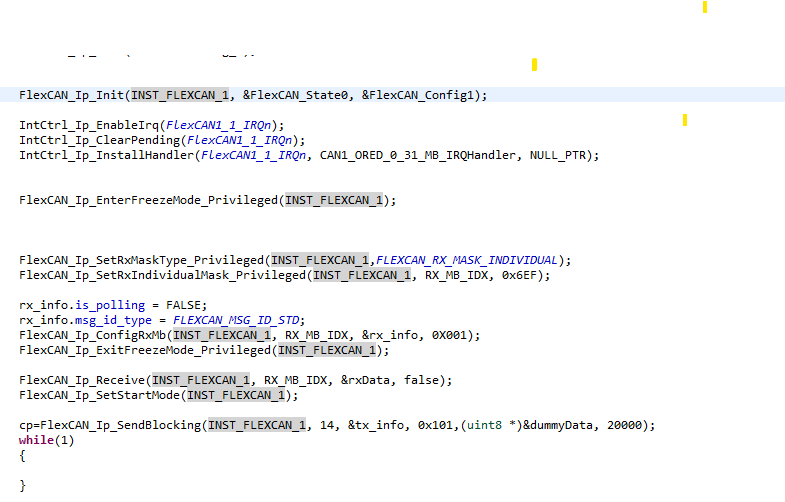This screenshot has width=785, height=502.
Task: Click the &rxData argument
Action: (365, 380)
